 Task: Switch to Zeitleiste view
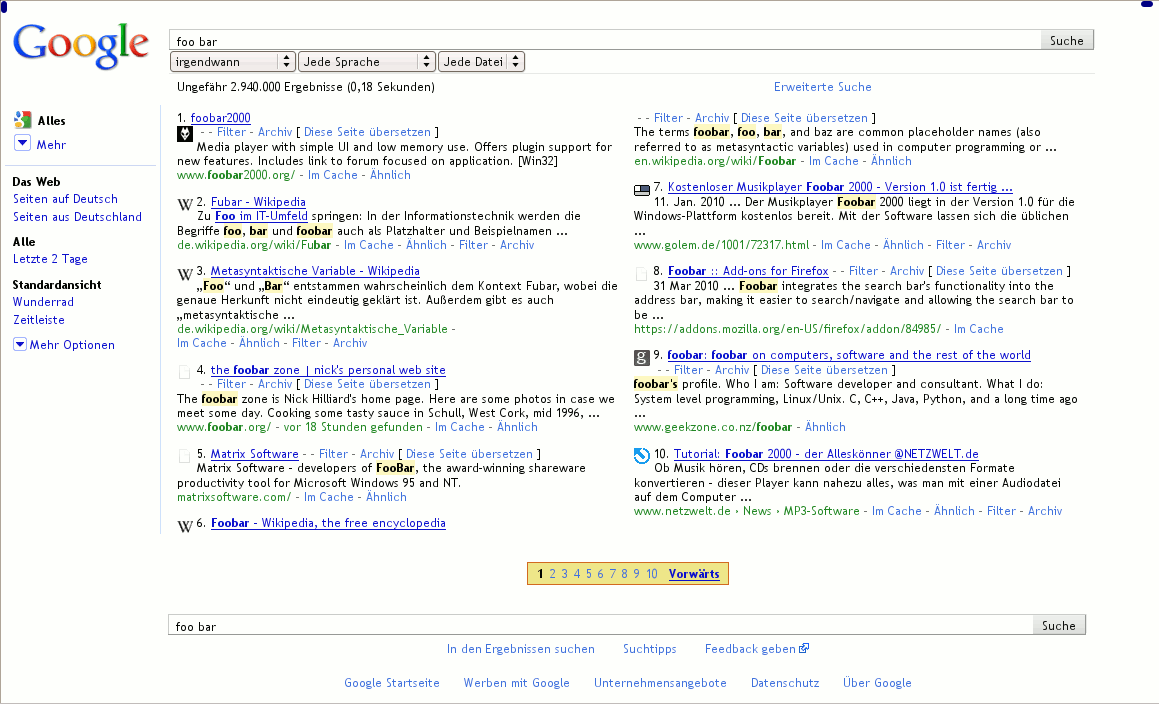[38, 320]
